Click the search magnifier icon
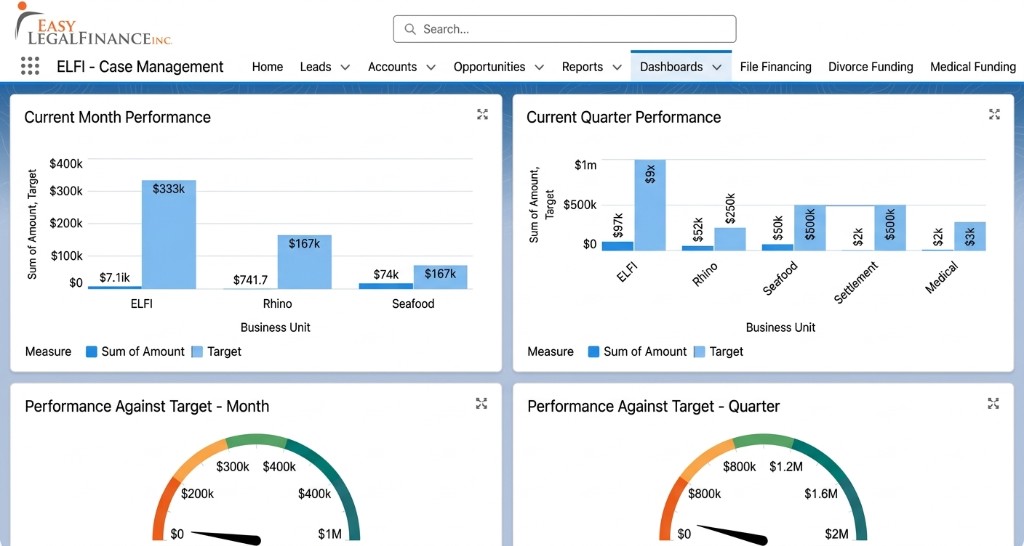This screenshot has height=546, width=1024. click(x=410, y=29)
